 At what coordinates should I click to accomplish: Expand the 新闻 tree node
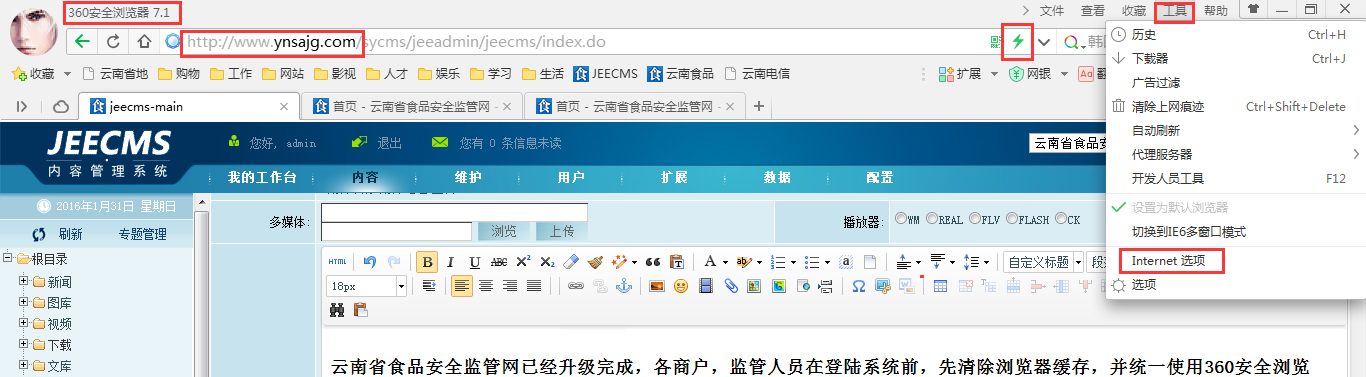pyautogui.click(x=23, y=281)
